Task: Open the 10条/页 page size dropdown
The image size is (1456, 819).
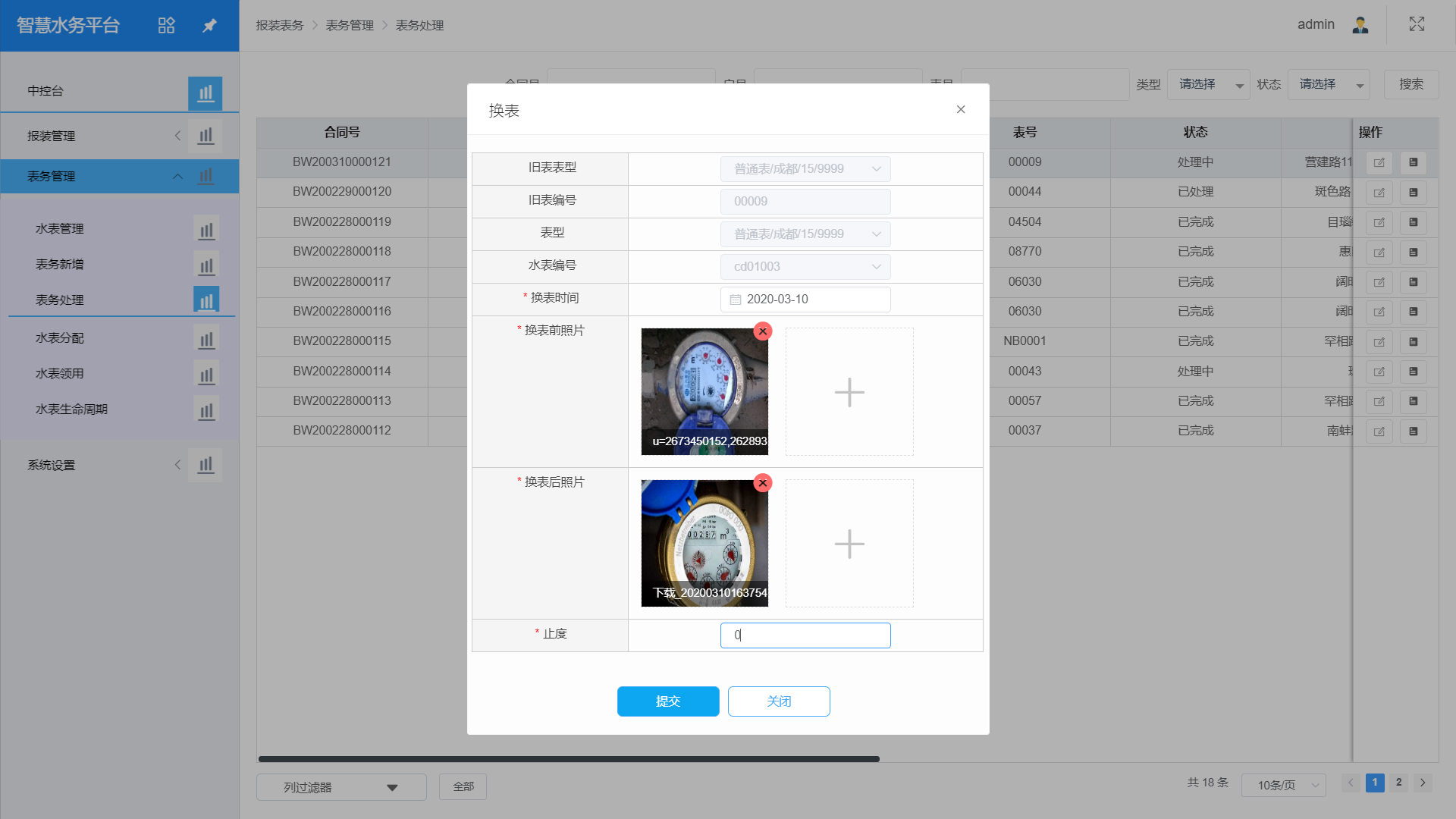Action: [x=1283, y=785]
